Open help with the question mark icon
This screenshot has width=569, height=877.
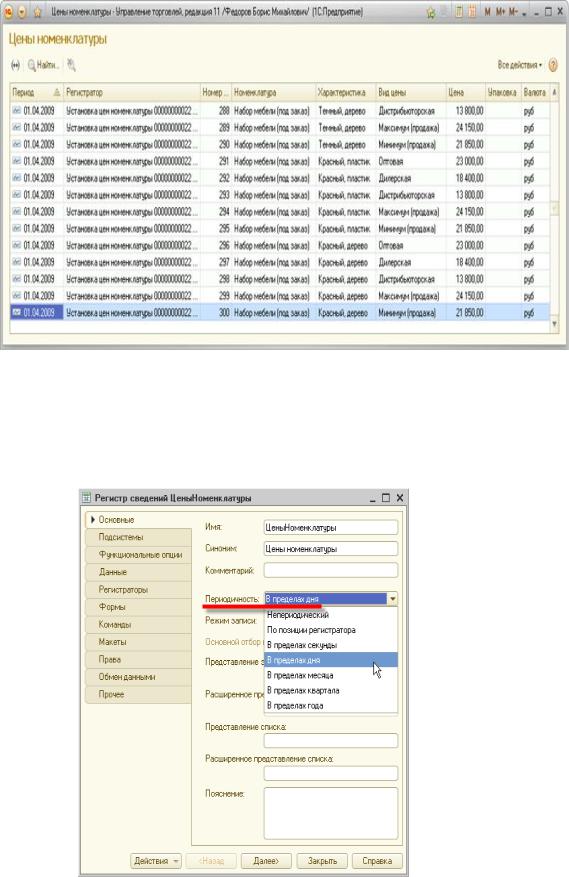553,65
